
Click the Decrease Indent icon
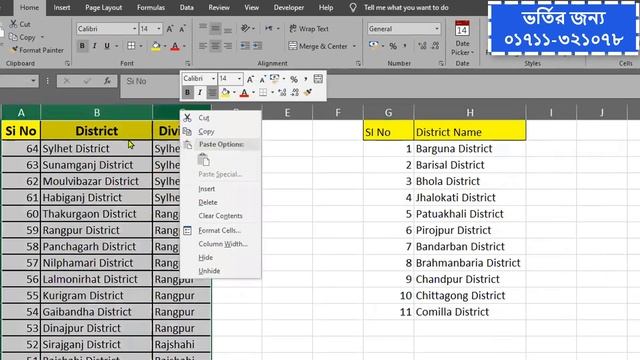coord(245,46)
